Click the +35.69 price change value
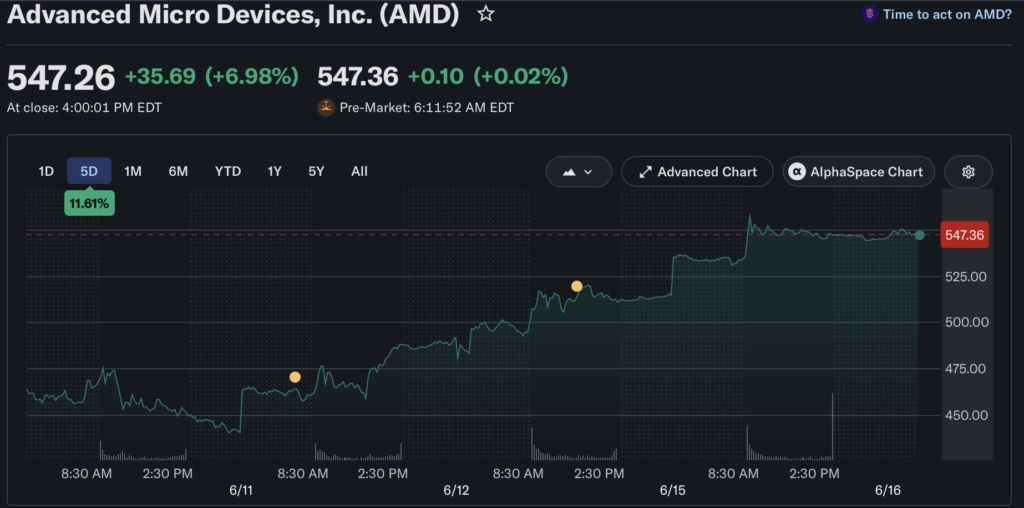Screen dimensions: 1024x508 pos(160,77)
